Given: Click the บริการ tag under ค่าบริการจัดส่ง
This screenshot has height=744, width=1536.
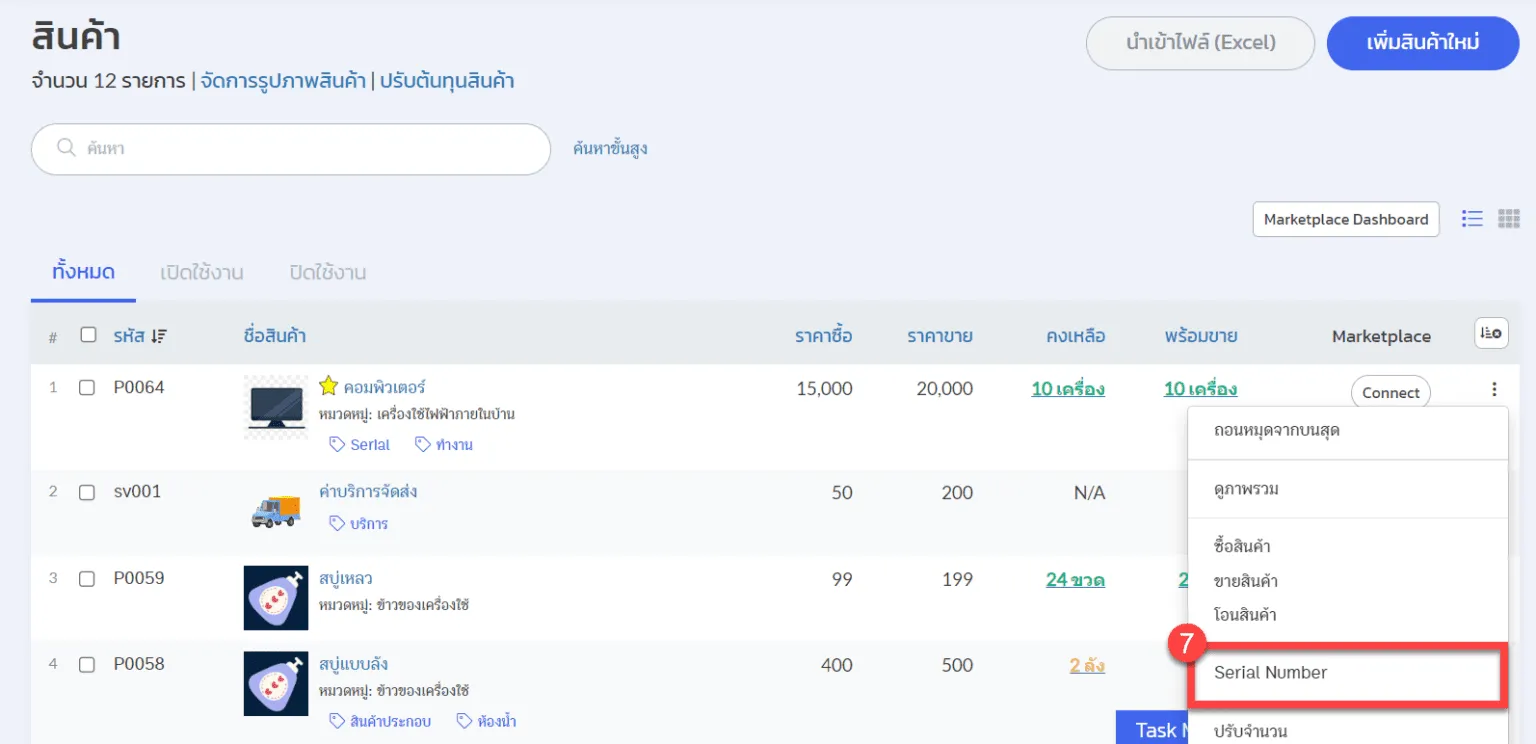Looking at the screenshot, I should [x=359, y=524].
